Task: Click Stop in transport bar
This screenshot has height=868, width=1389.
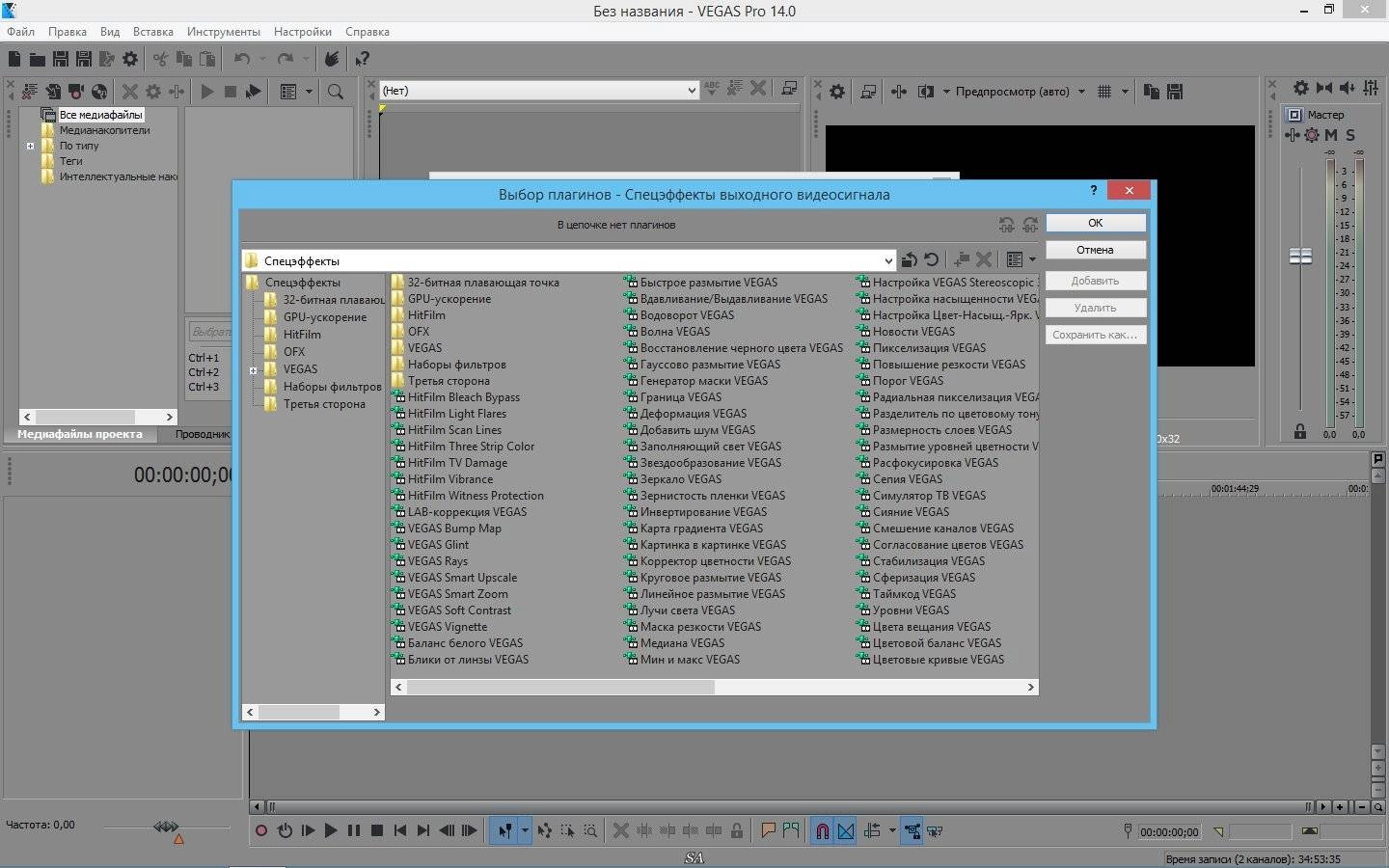Action: [377, 830]
